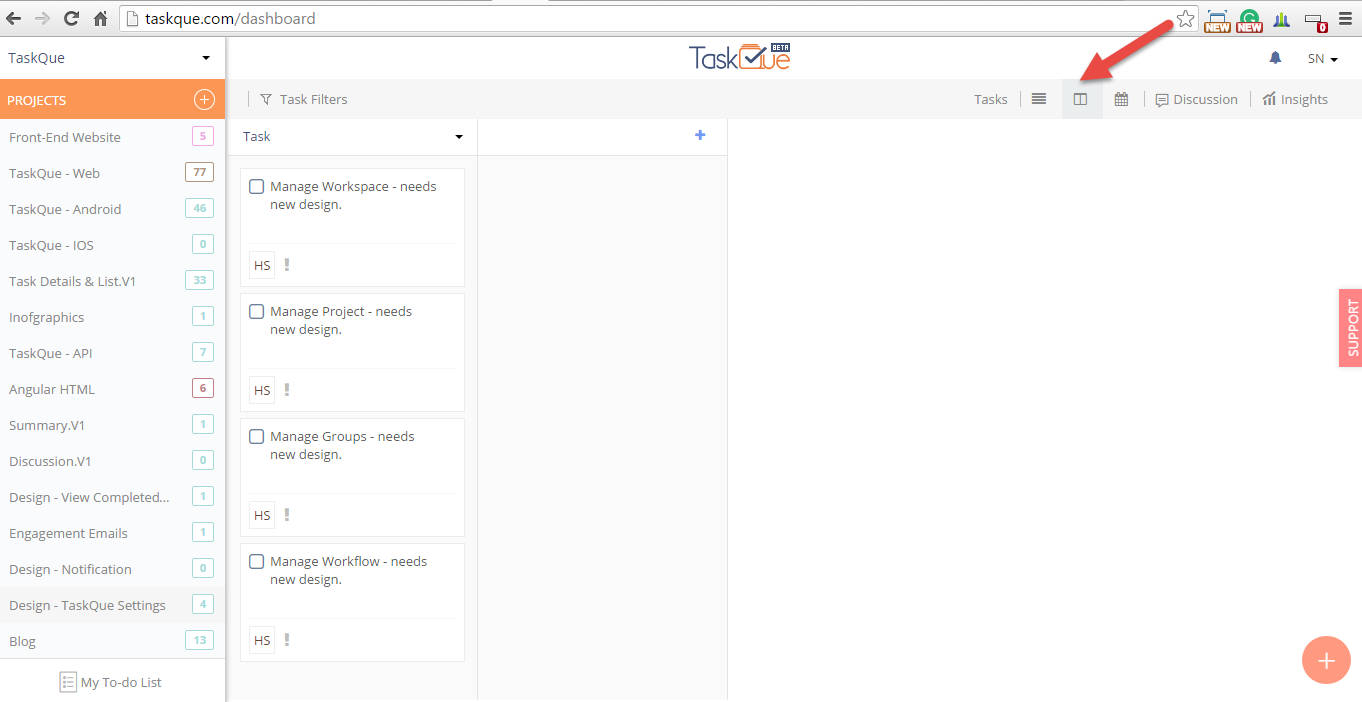
Task: Open My To-do List
Action: click(110, 681)
